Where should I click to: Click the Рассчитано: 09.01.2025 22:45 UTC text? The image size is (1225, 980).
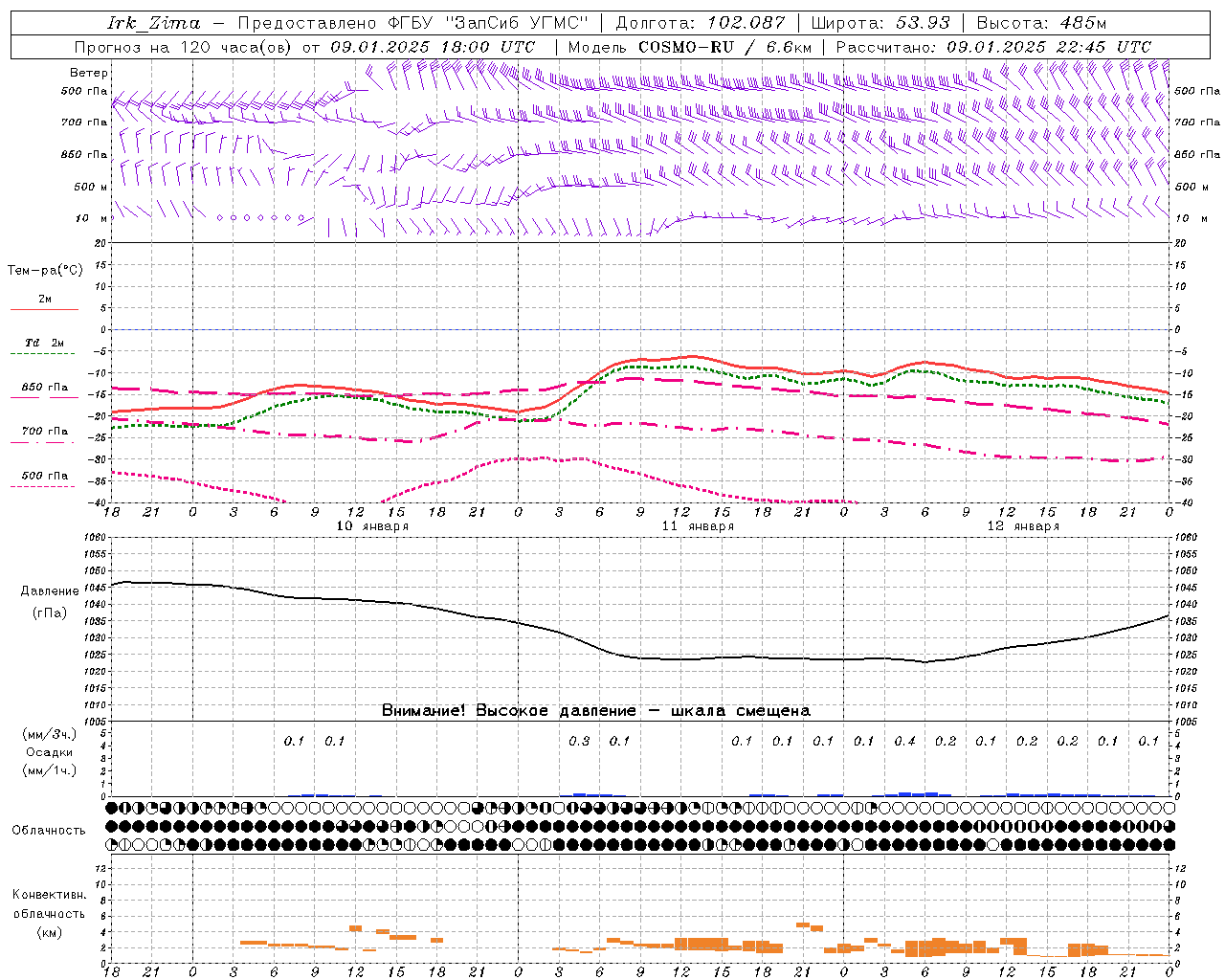tap(993, 47)
